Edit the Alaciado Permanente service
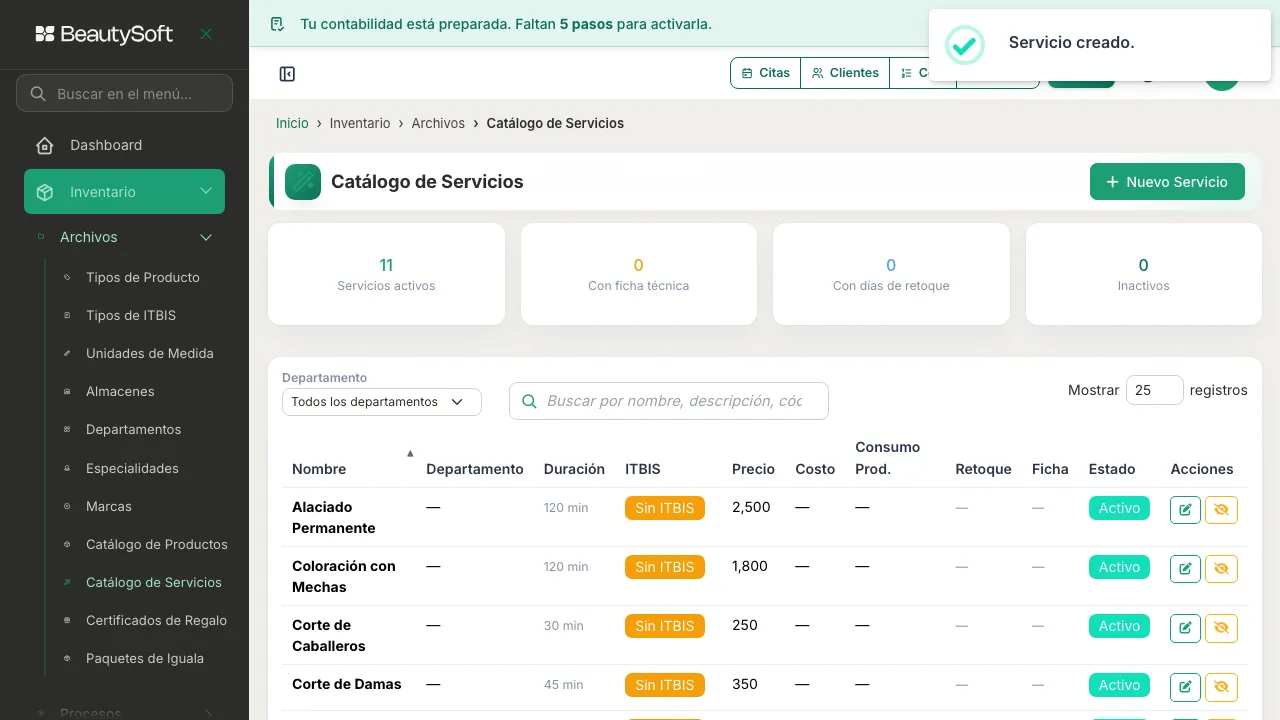Screen dimensions: 1280x720 click(1185, 510)
